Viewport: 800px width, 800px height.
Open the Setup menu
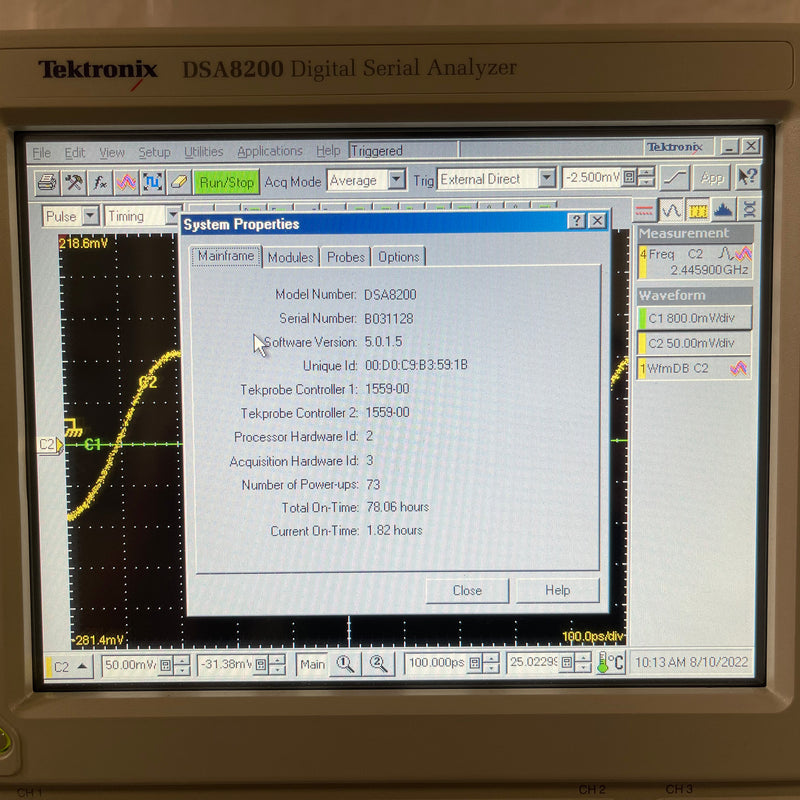tap(155, 152)
